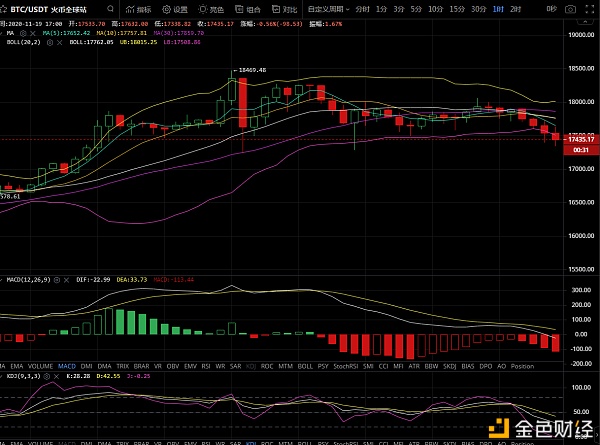
Task: Open the 自定义周期 custom period dropdown
Action: coord(327,9)
